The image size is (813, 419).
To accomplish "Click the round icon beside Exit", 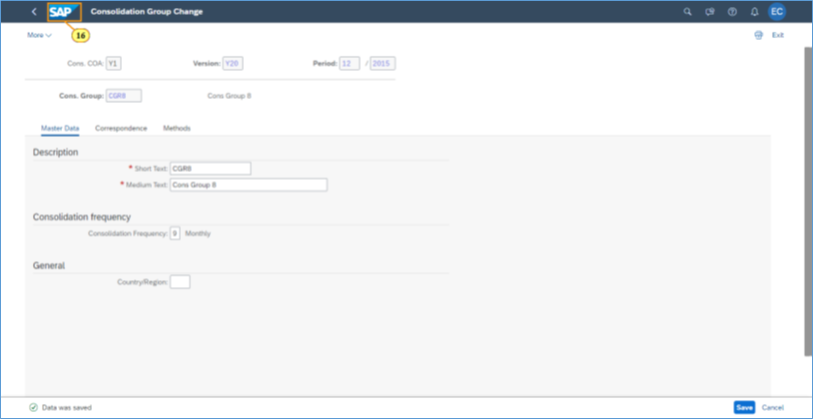I will [758, 35].
